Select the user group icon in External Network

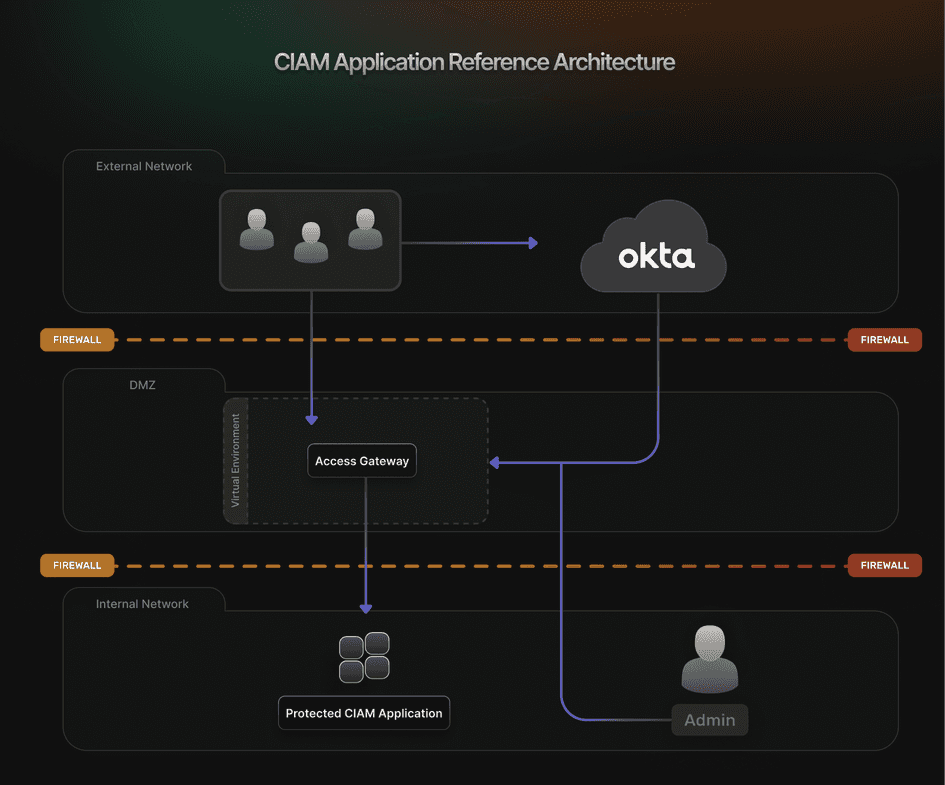pyautogui.click(x=310, y=240)
